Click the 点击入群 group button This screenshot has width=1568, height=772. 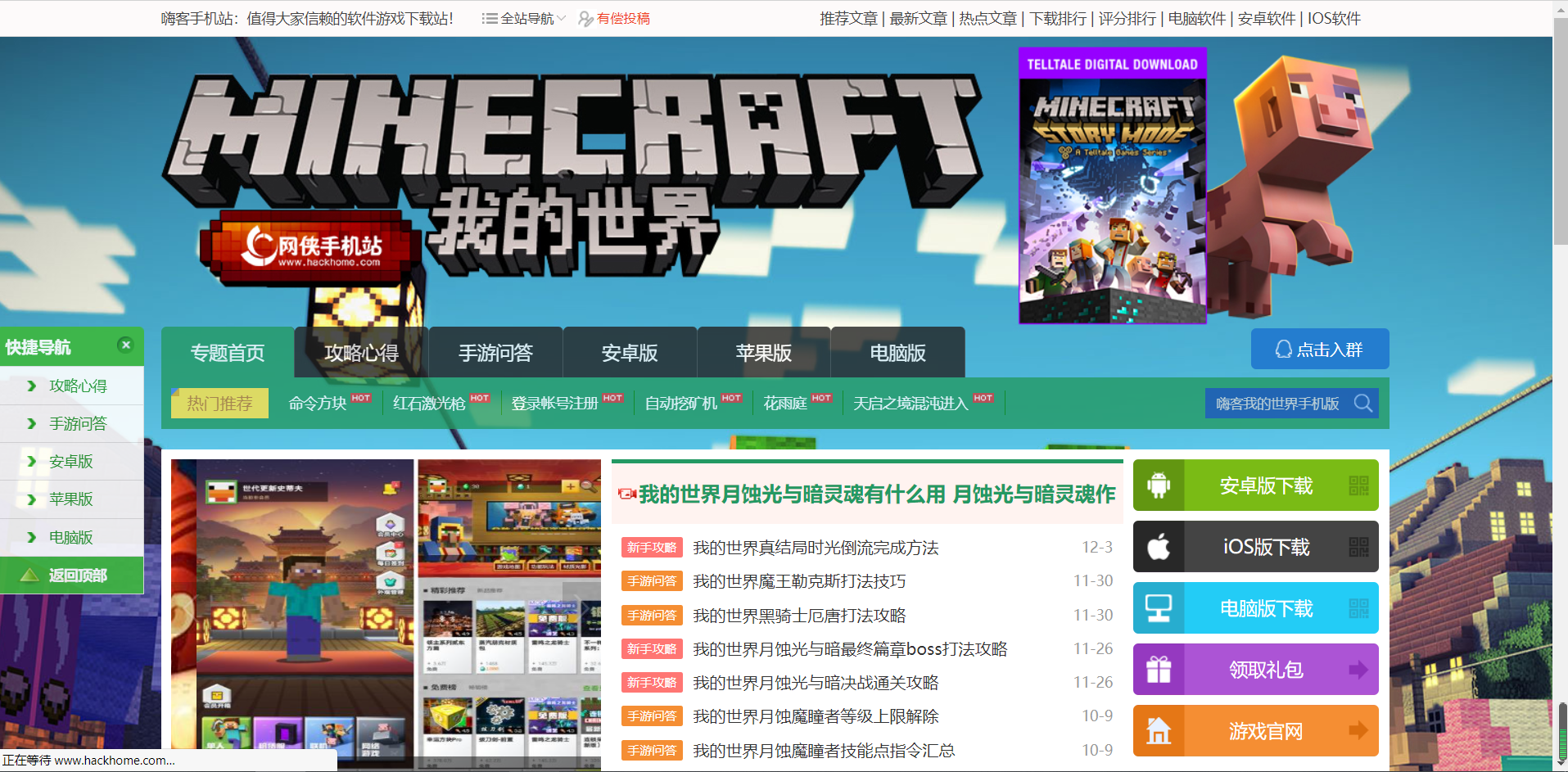[1320, 350]
